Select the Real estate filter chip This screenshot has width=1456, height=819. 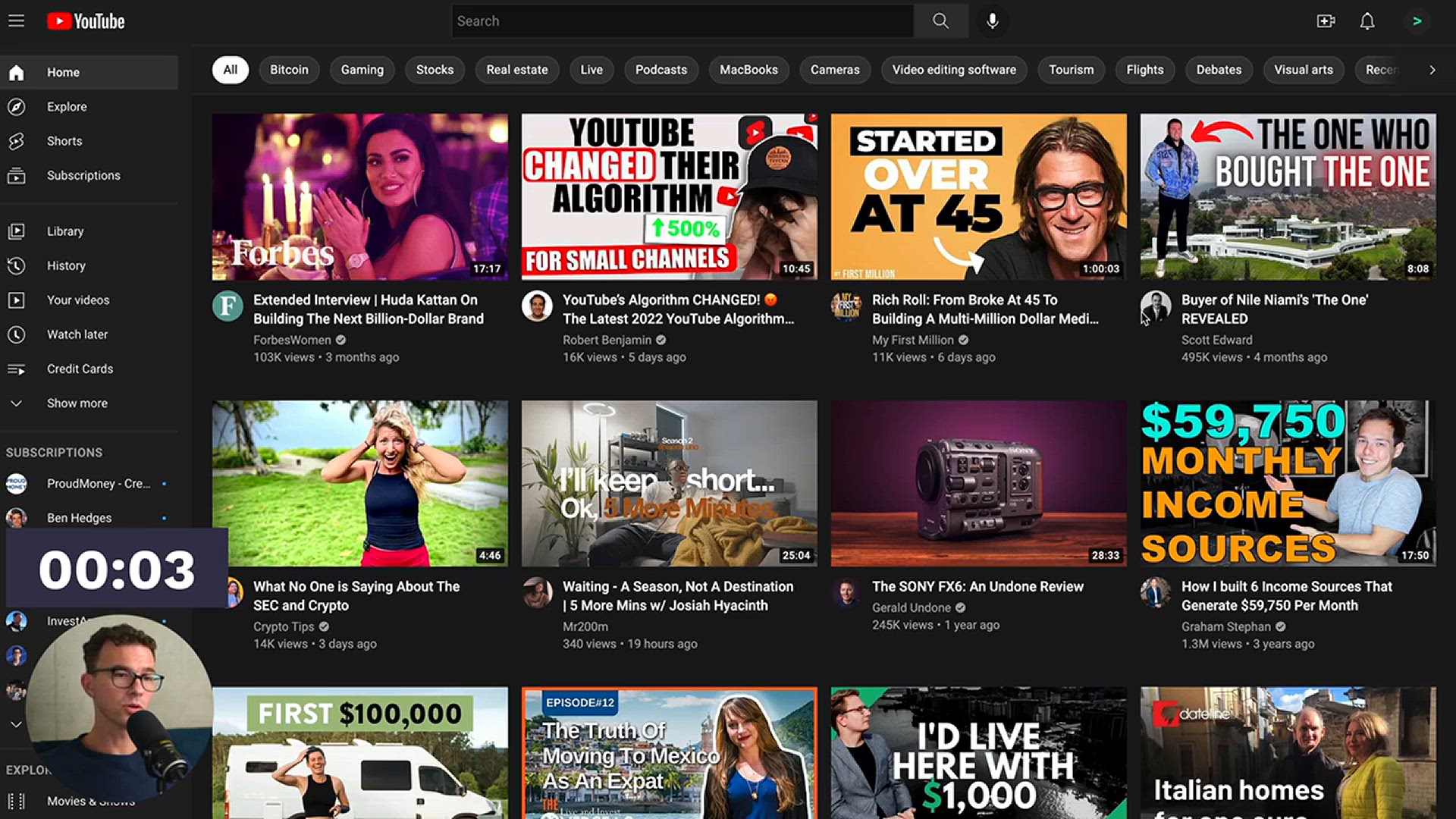point(517,70)
